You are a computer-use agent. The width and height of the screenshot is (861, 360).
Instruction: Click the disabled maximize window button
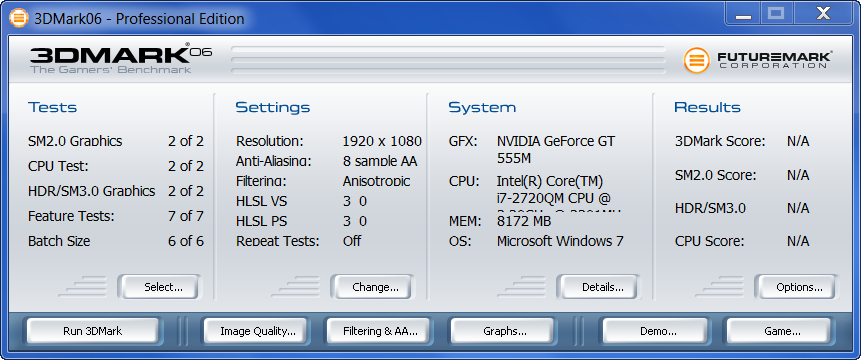[776, 14]
